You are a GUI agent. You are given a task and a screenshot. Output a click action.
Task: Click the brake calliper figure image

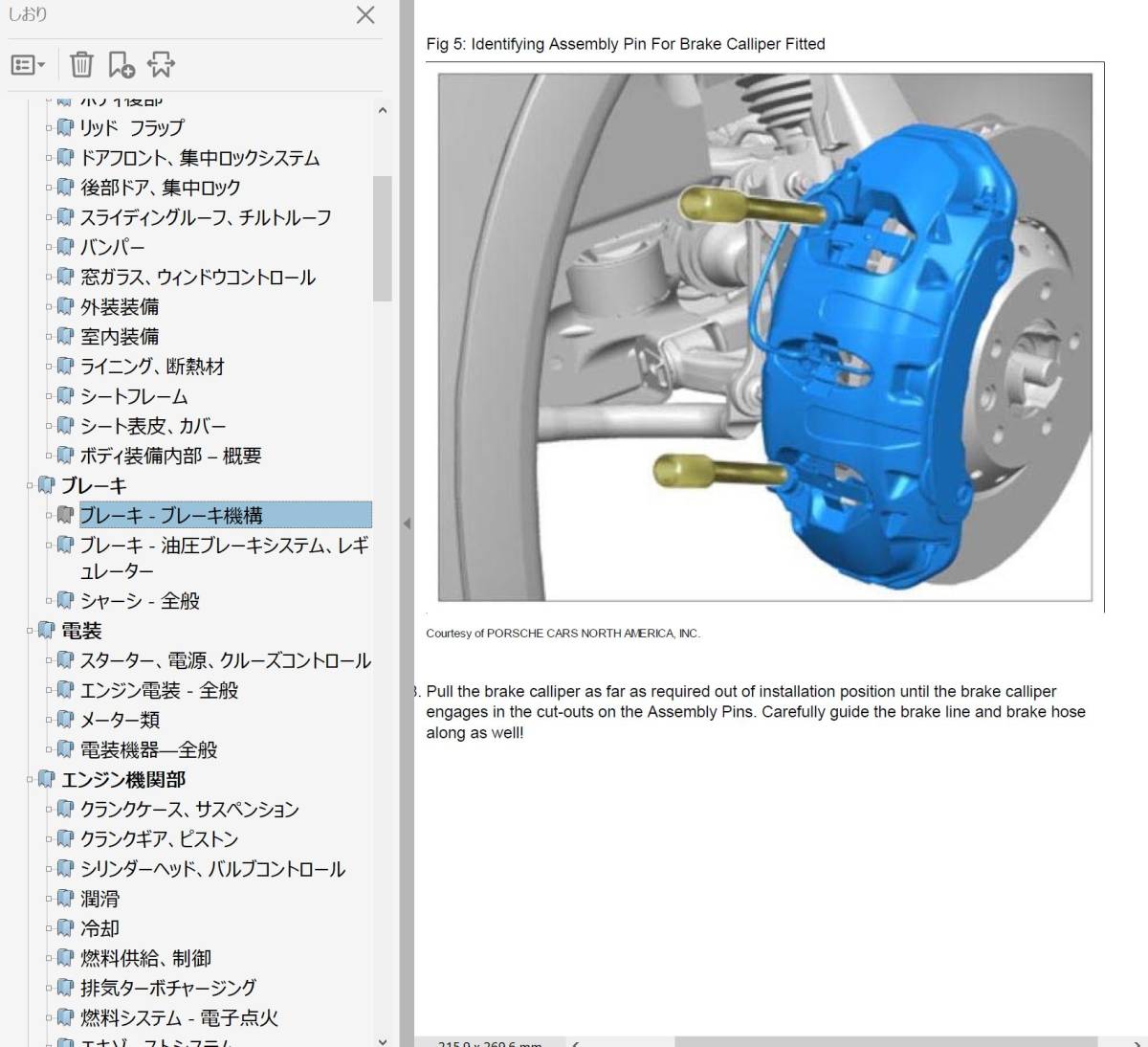(x=764, y=337)
